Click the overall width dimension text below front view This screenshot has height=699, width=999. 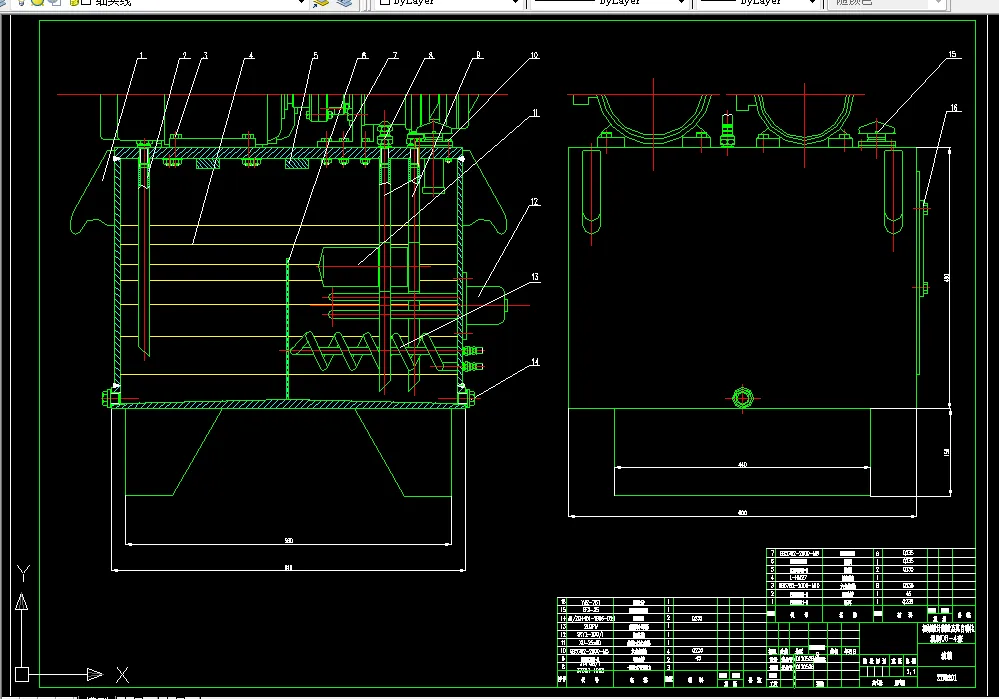click(x=289, y=567)
